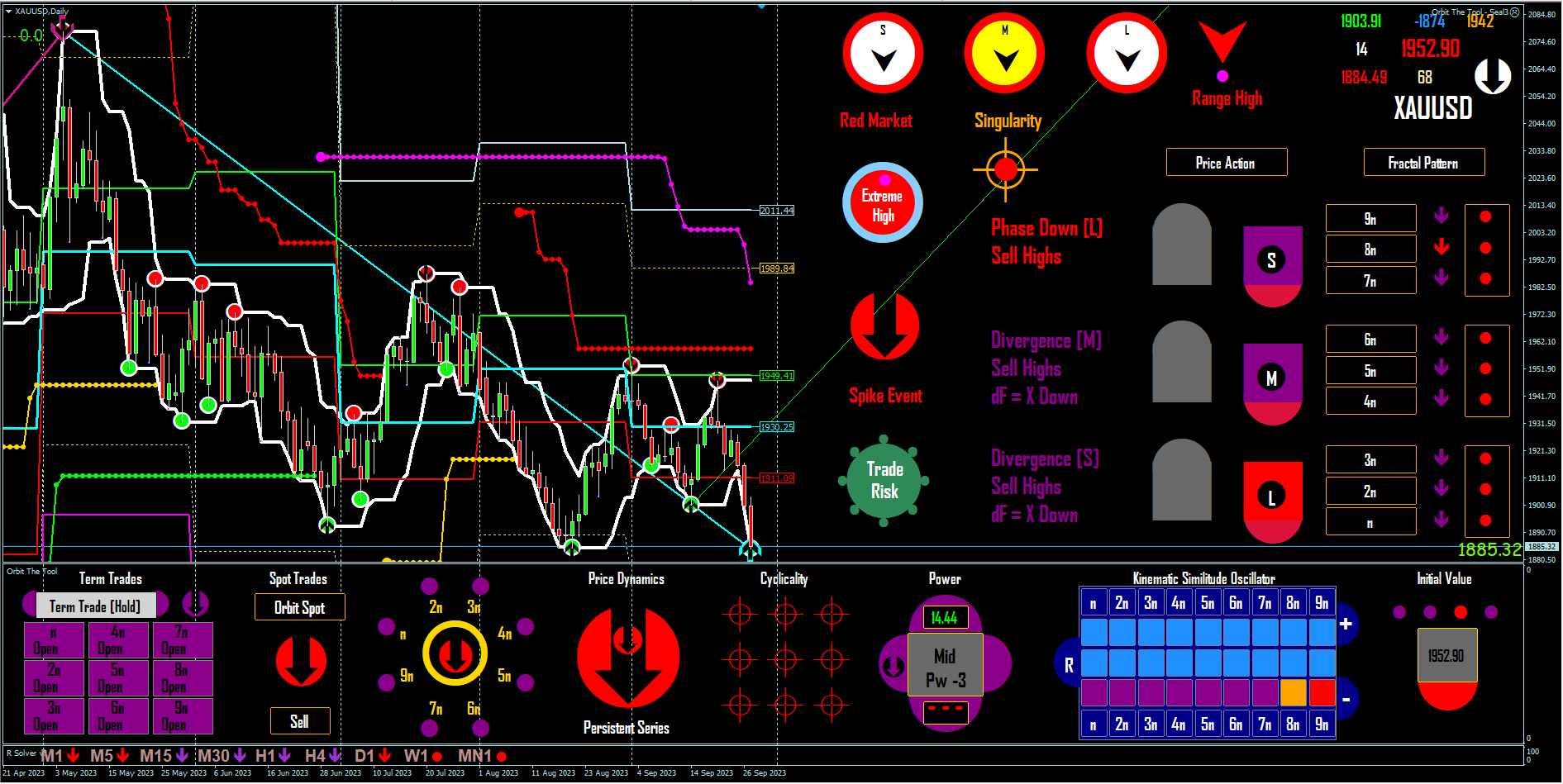
Task: Toggle the 9n red dot indicator
Action: 1485,217
